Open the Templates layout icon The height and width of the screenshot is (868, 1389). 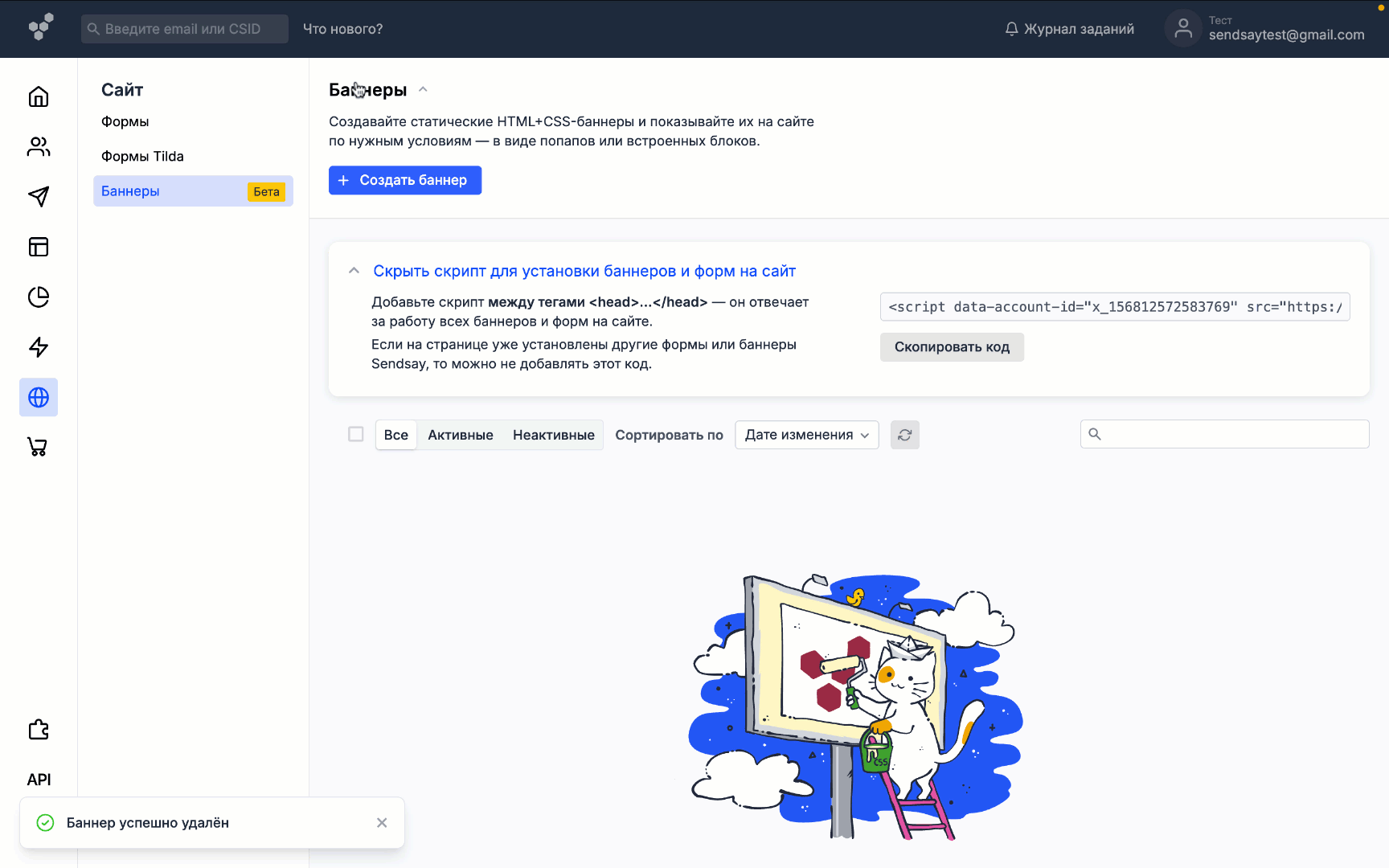[x=39, y=247]
